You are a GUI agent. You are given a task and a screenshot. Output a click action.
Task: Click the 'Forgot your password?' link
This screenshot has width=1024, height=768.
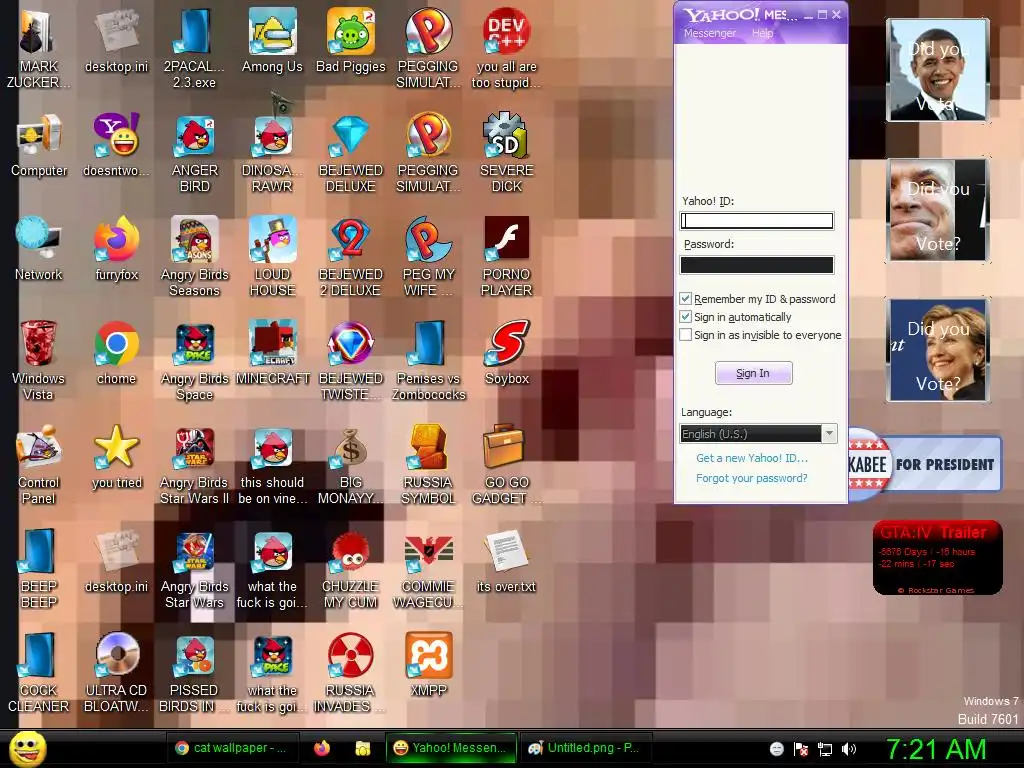[x=752, y=478]
